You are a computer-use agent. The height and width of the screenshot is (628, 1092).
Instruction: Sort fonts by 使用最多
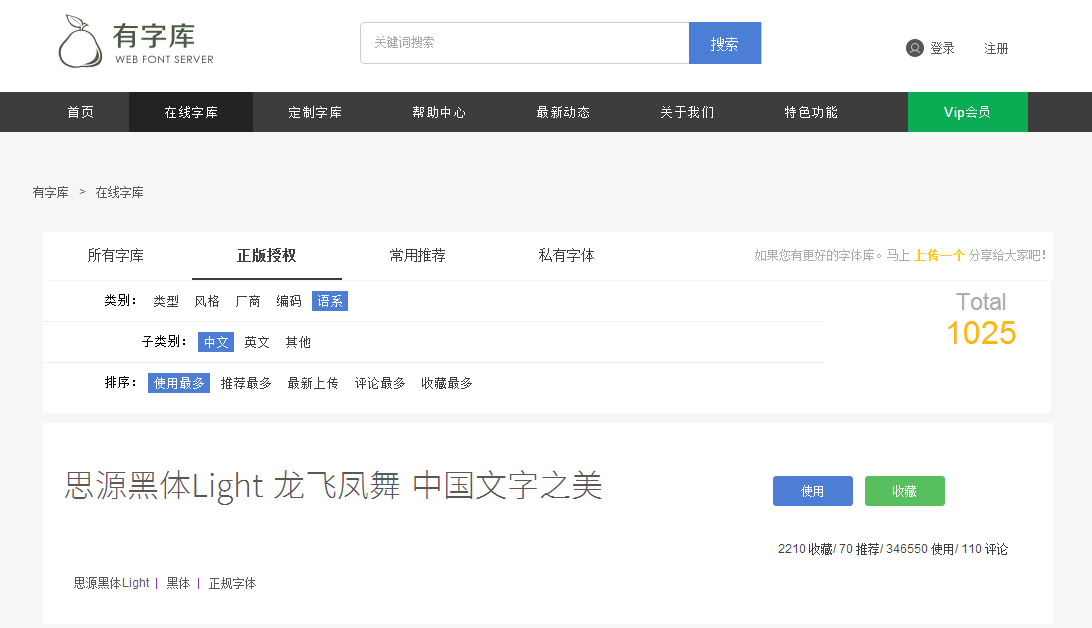179,383
